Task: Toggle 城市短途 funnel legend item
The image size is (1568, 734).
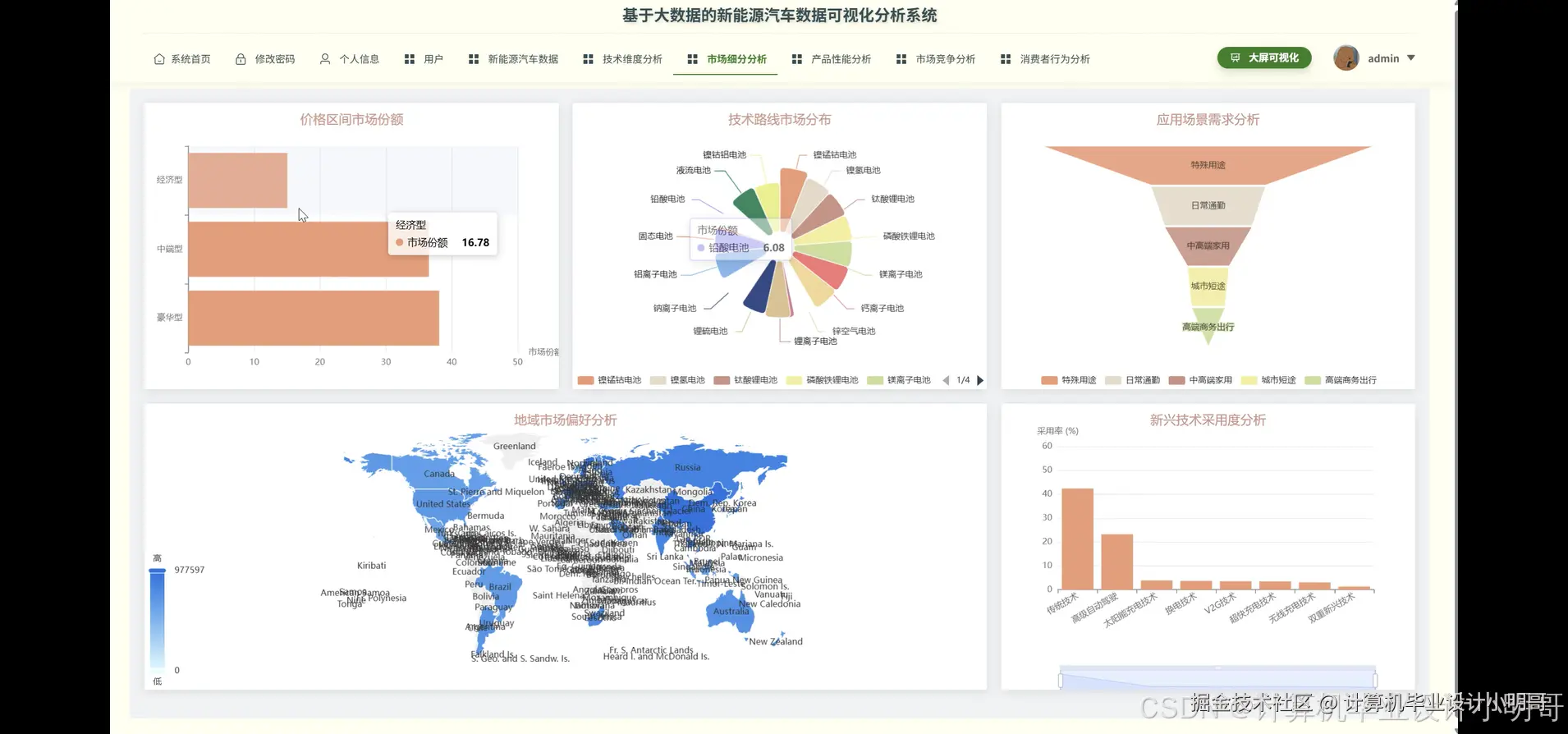Action: (1269, 380)
